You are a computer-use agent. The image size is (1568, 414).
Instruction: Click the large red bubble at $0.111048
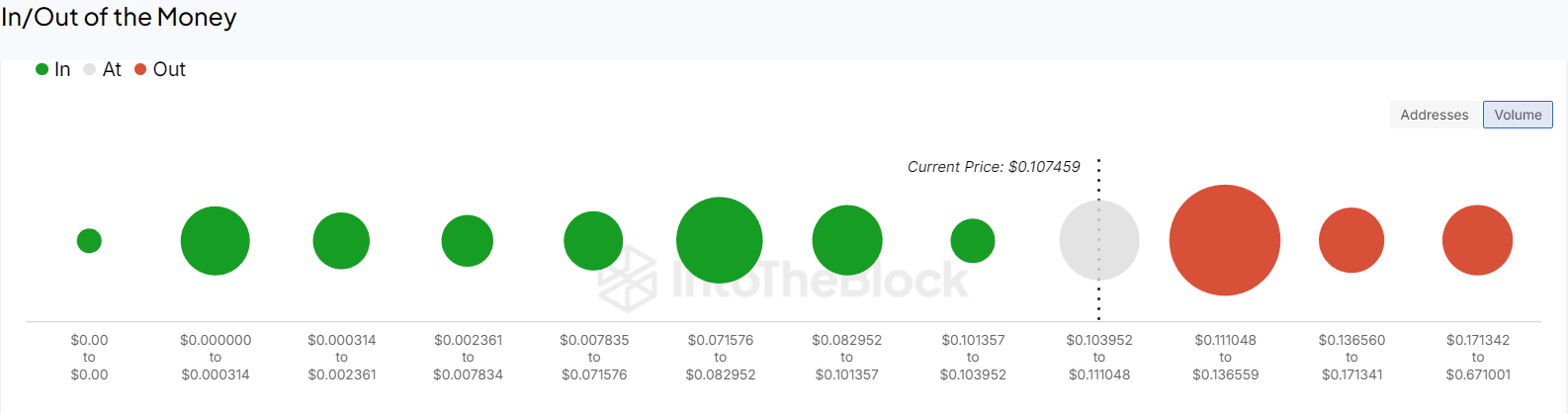1224,240
